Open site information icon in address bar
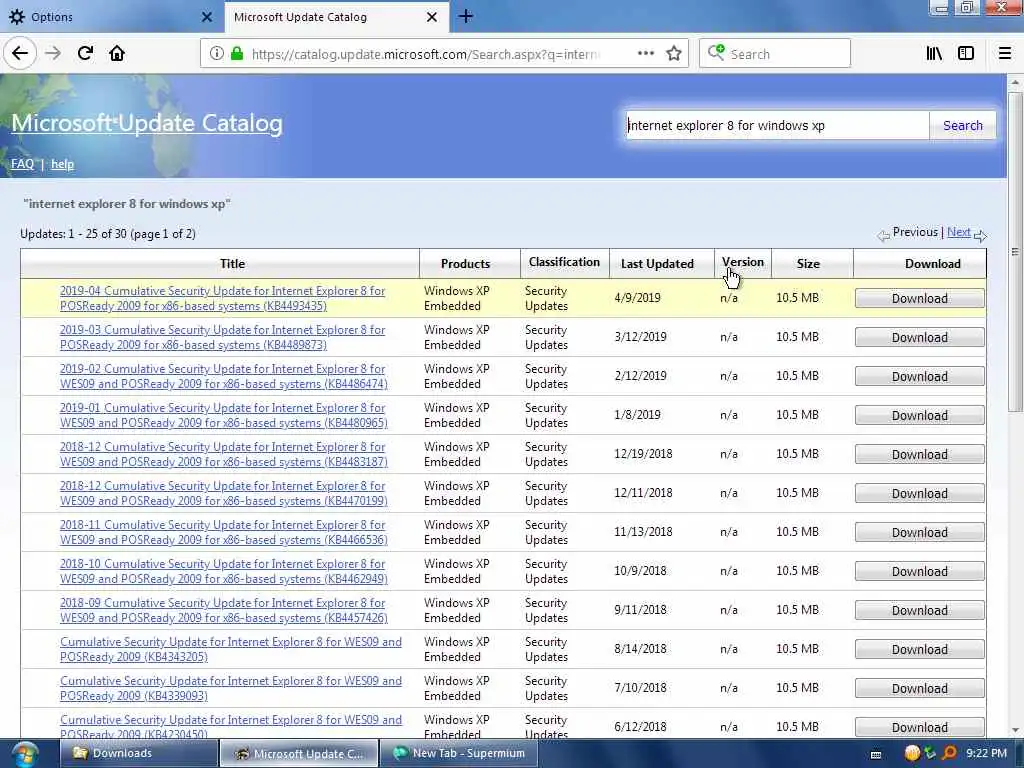 (x=217, y=54)
